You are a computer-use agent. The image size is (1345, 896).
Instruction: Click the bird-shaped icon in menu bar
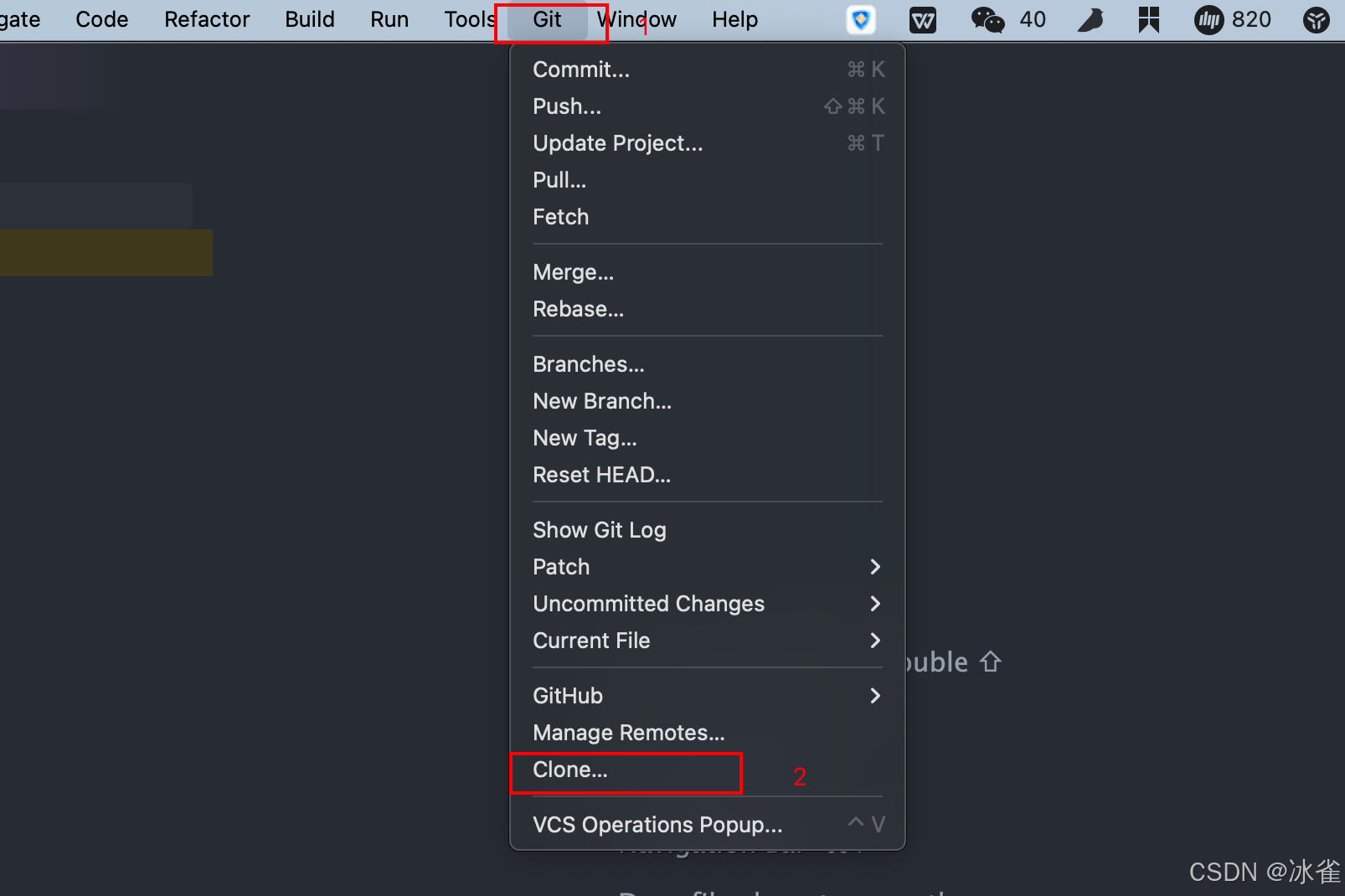click(x=1090, y=19)
